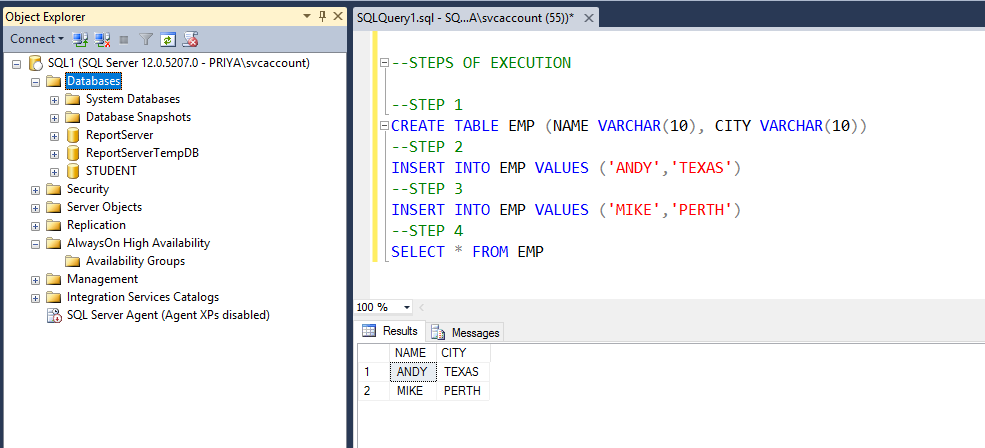Close the SQLQuery1.sql tab
Screen dimensions: 985x448
(588, 19)
